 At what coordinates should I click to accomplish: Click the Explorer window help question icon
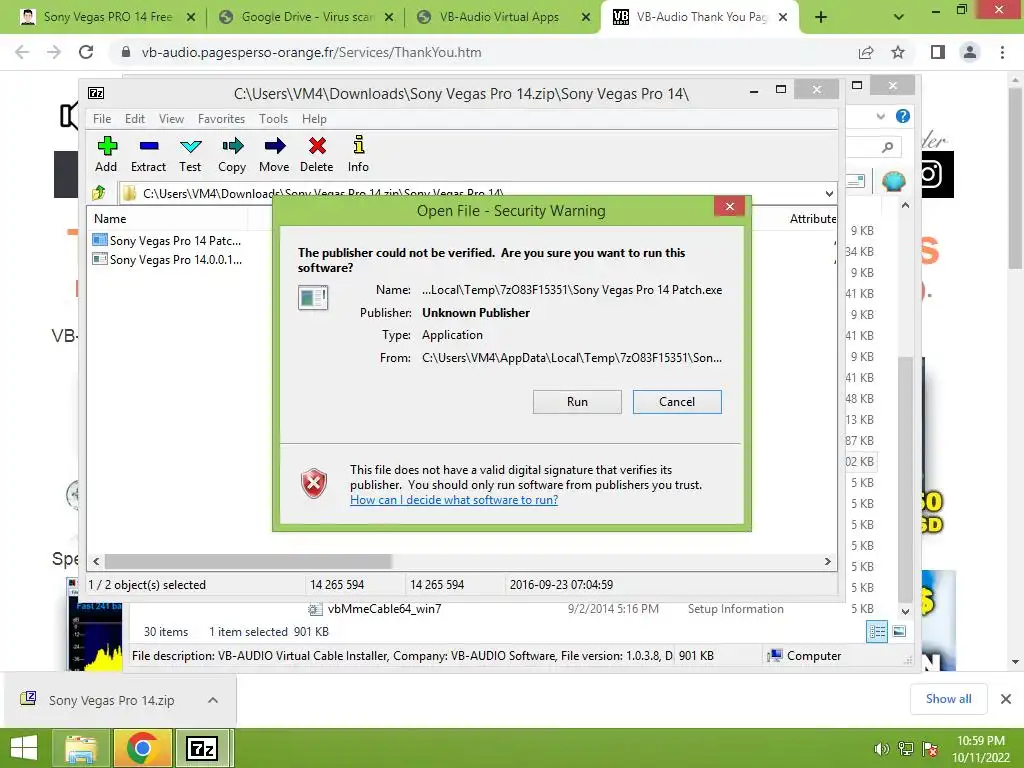(x=903, y=116)
